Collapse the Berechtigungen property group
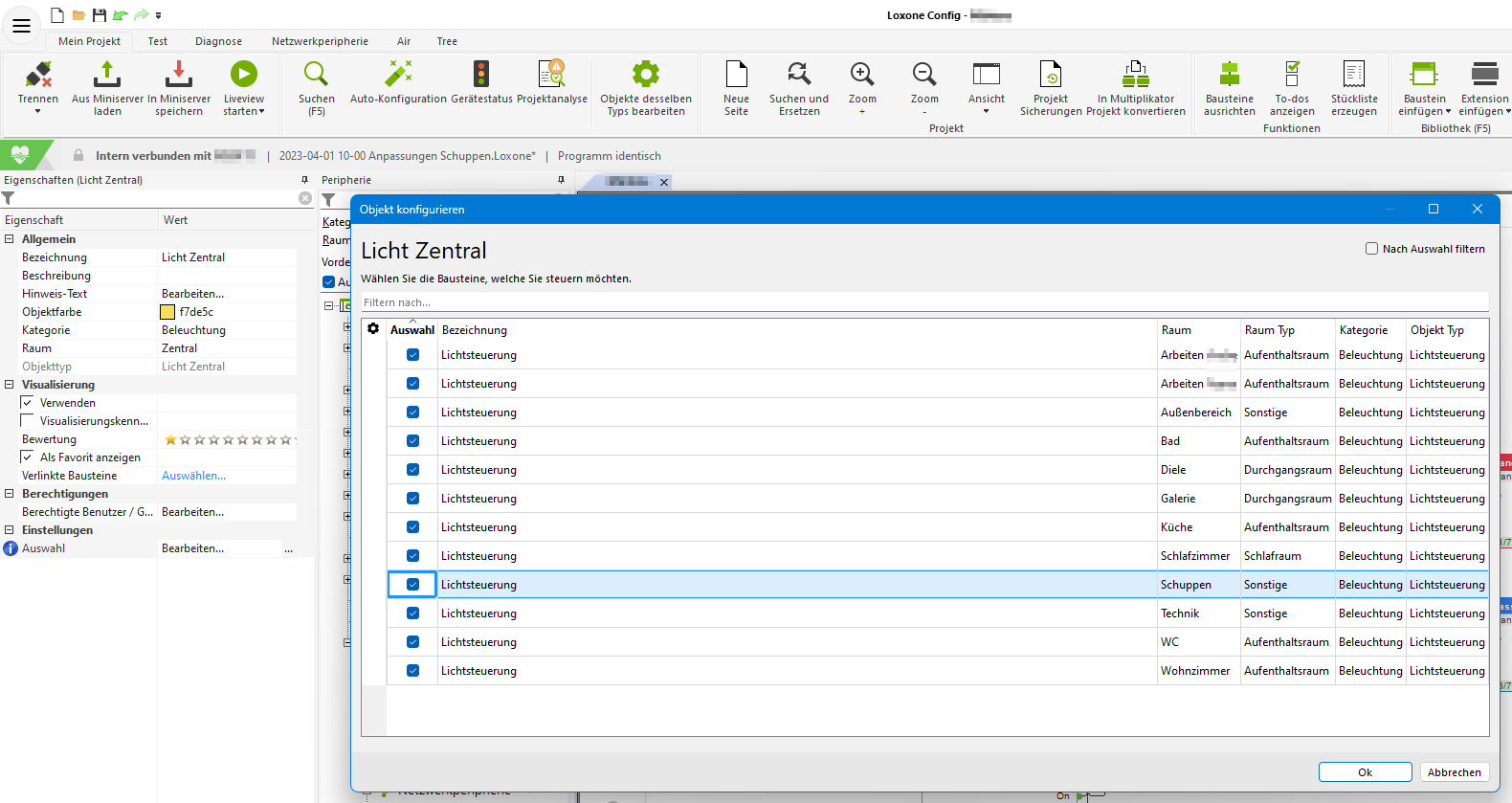The height and width of the screenshot is (803, 1512). click(x=10, y=494)
